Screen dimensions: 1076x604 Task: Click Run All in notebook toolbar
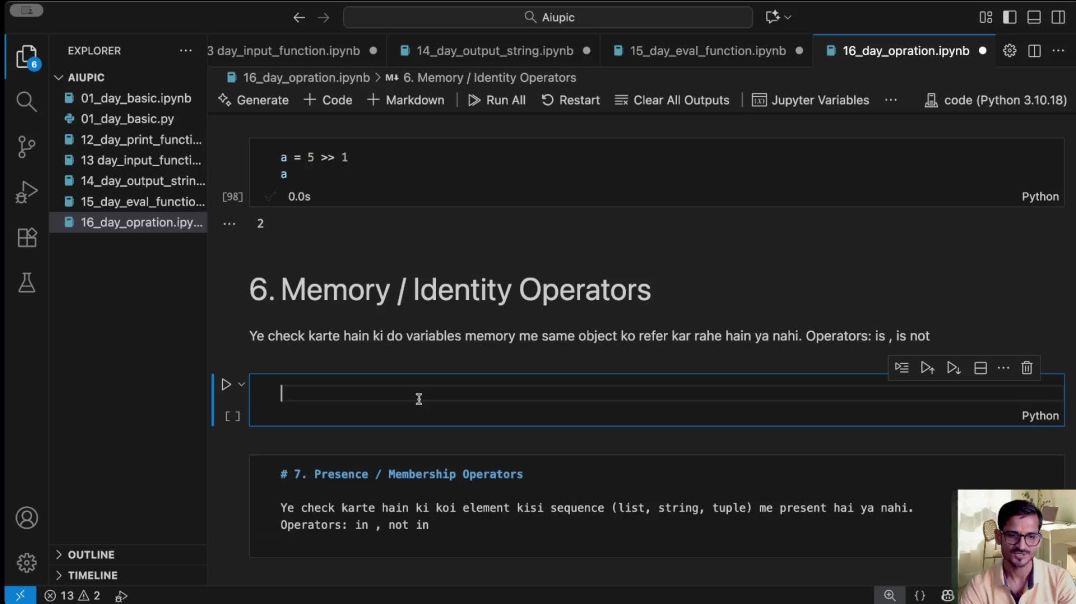click(x=496, y=100)
